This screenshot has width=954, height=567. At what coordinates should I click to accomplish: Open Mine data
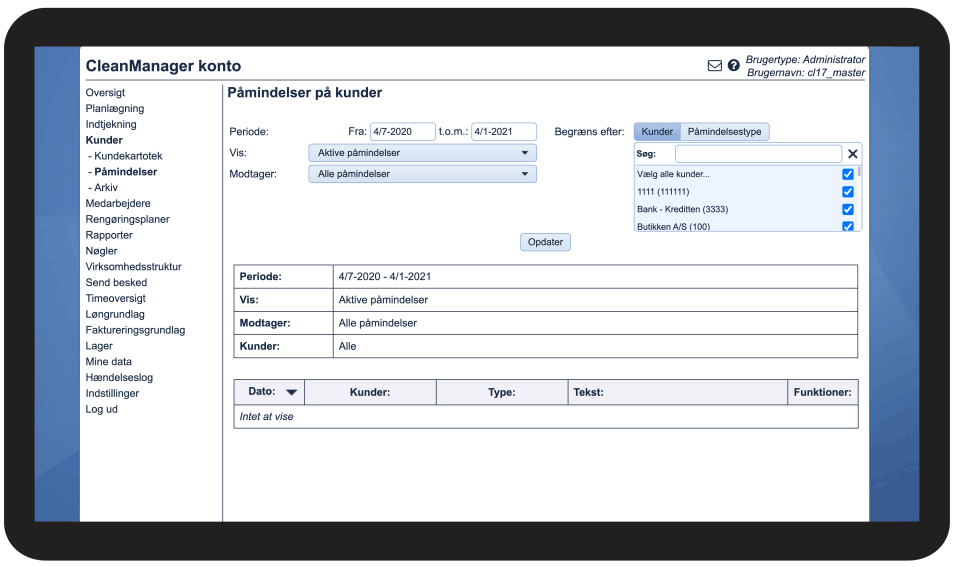click(108, 361)
